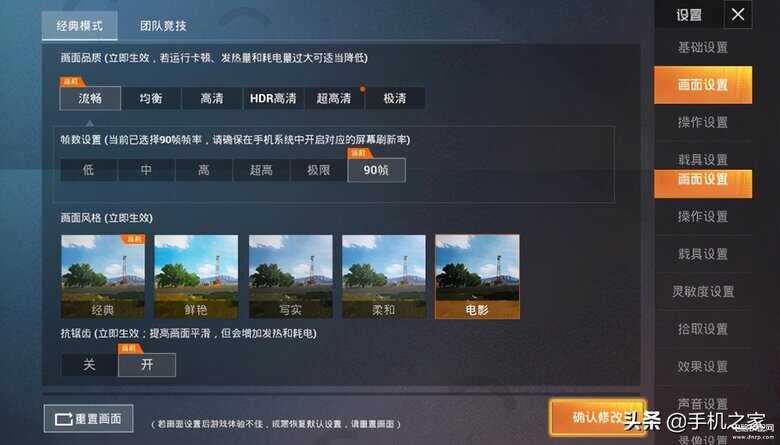
Task: Choose the 写实 style thumbnail
Action: pos(291,276)
